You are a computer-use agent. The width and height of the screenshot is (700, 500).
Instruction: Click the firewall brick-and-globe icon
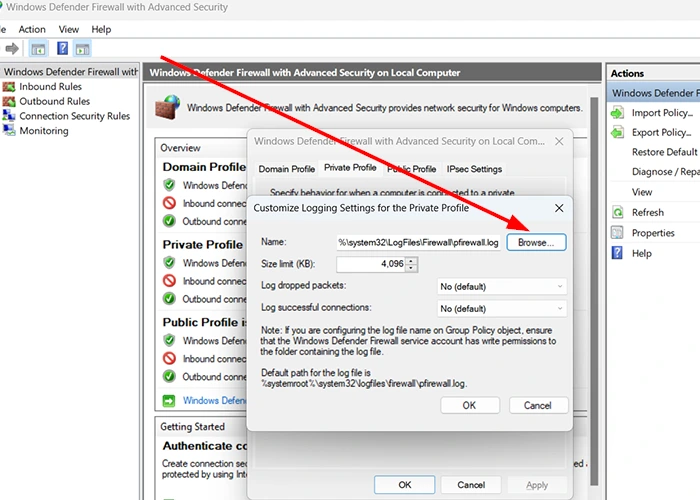click(168, 108)
